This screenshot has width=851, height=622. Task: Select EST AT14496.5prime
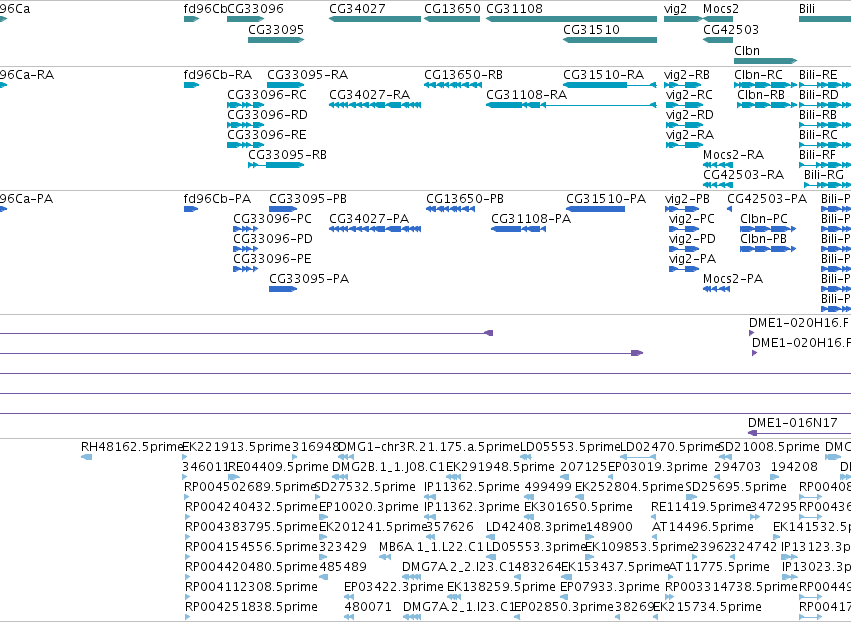pyautogui.click(x=657, y=537)
